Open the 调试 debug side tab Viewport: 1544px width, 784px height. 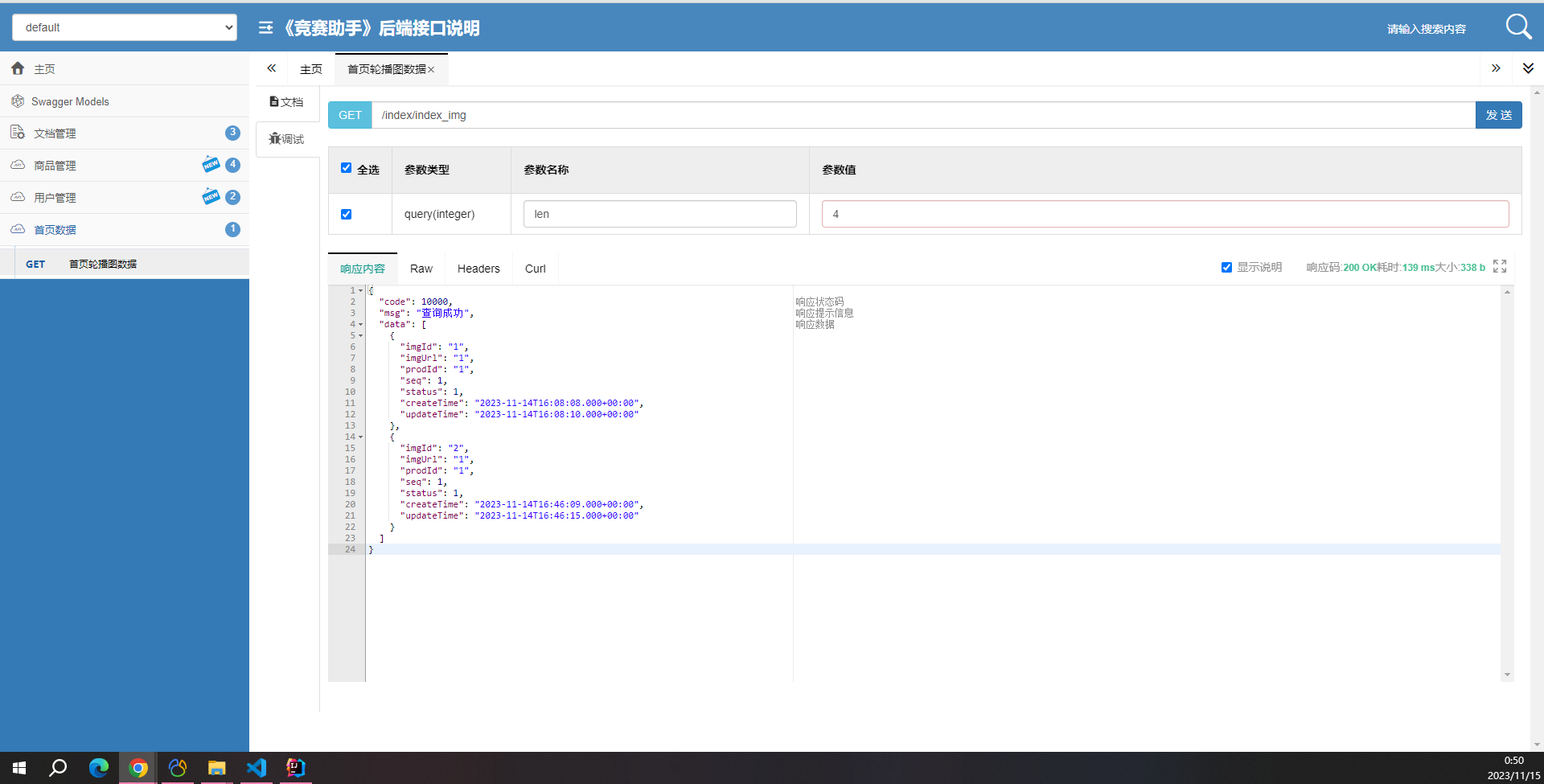click(287, 139)
